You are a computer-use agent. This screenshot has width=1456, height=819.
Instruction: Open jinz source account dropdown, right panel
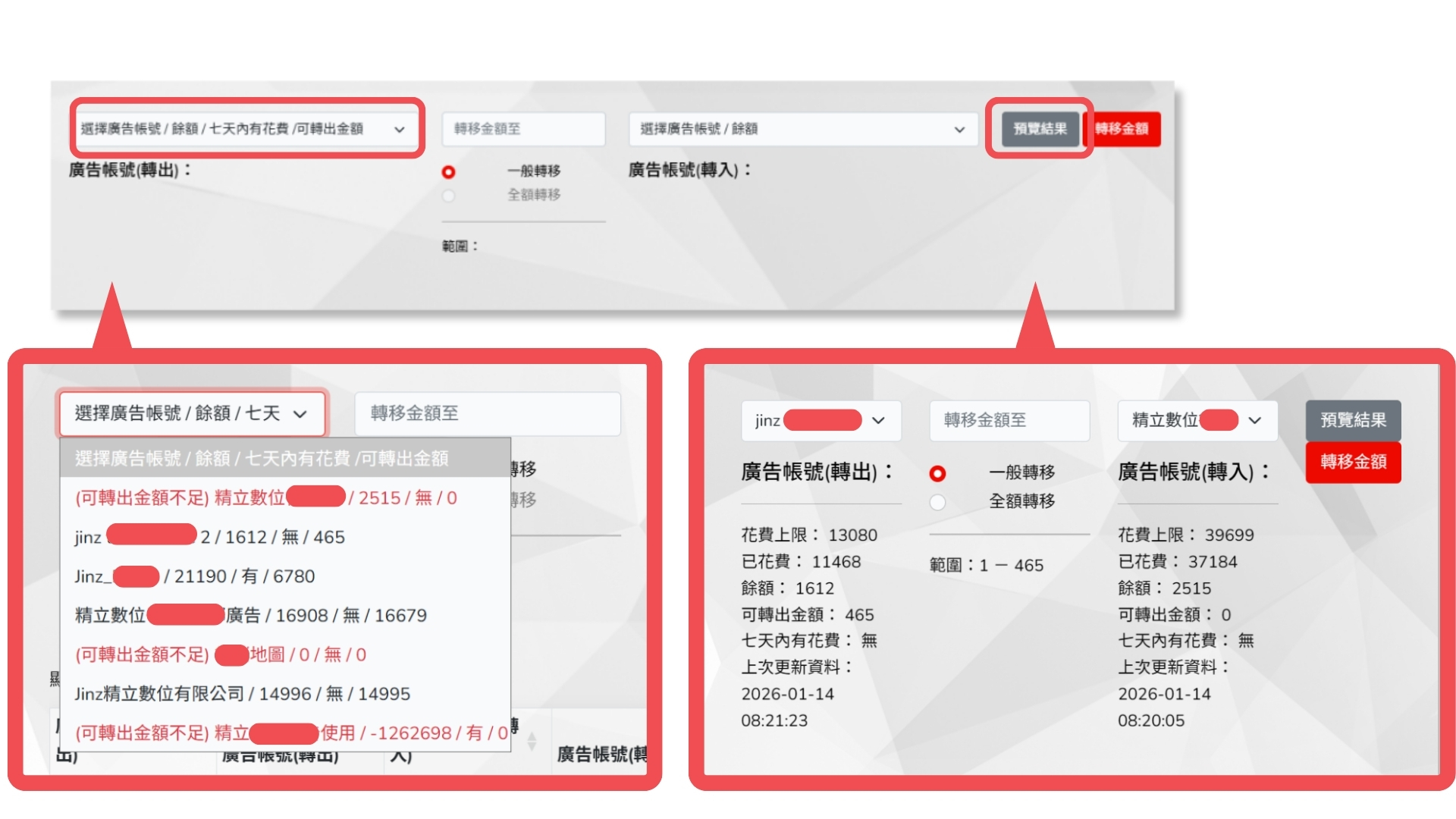pos(821,420)
